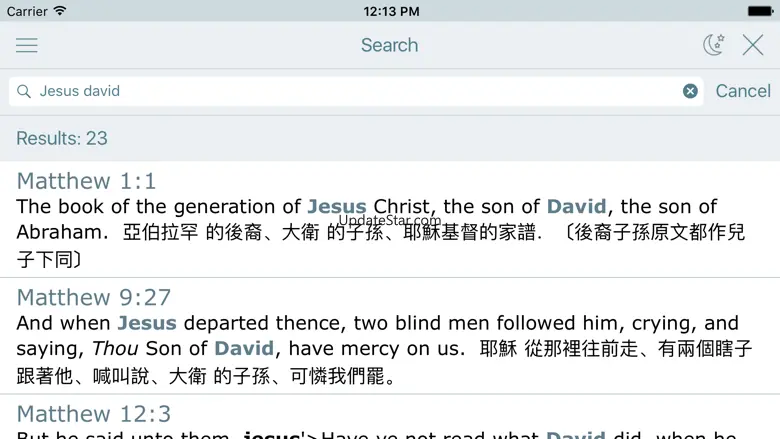Click the magnifying glass in the search field

(x=24, y=91)
